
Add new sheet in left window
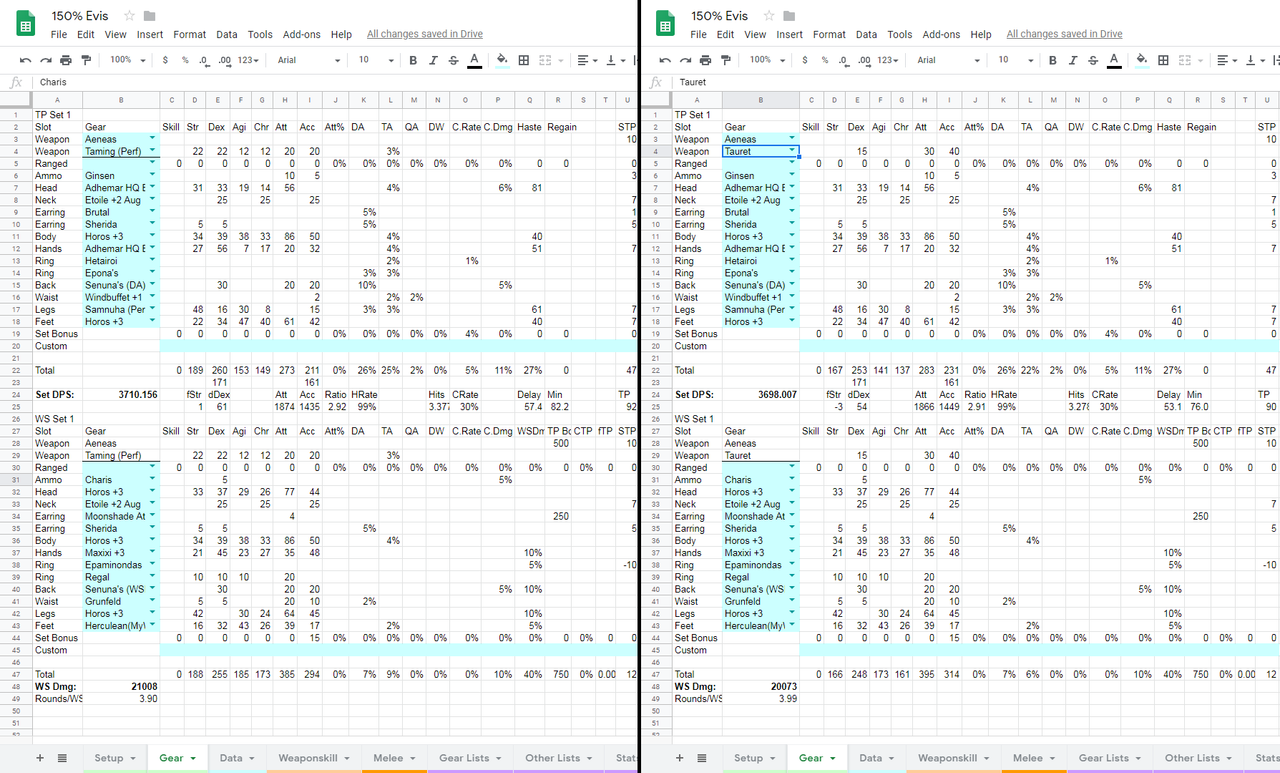pyautogui.click(x=40, y=758)
